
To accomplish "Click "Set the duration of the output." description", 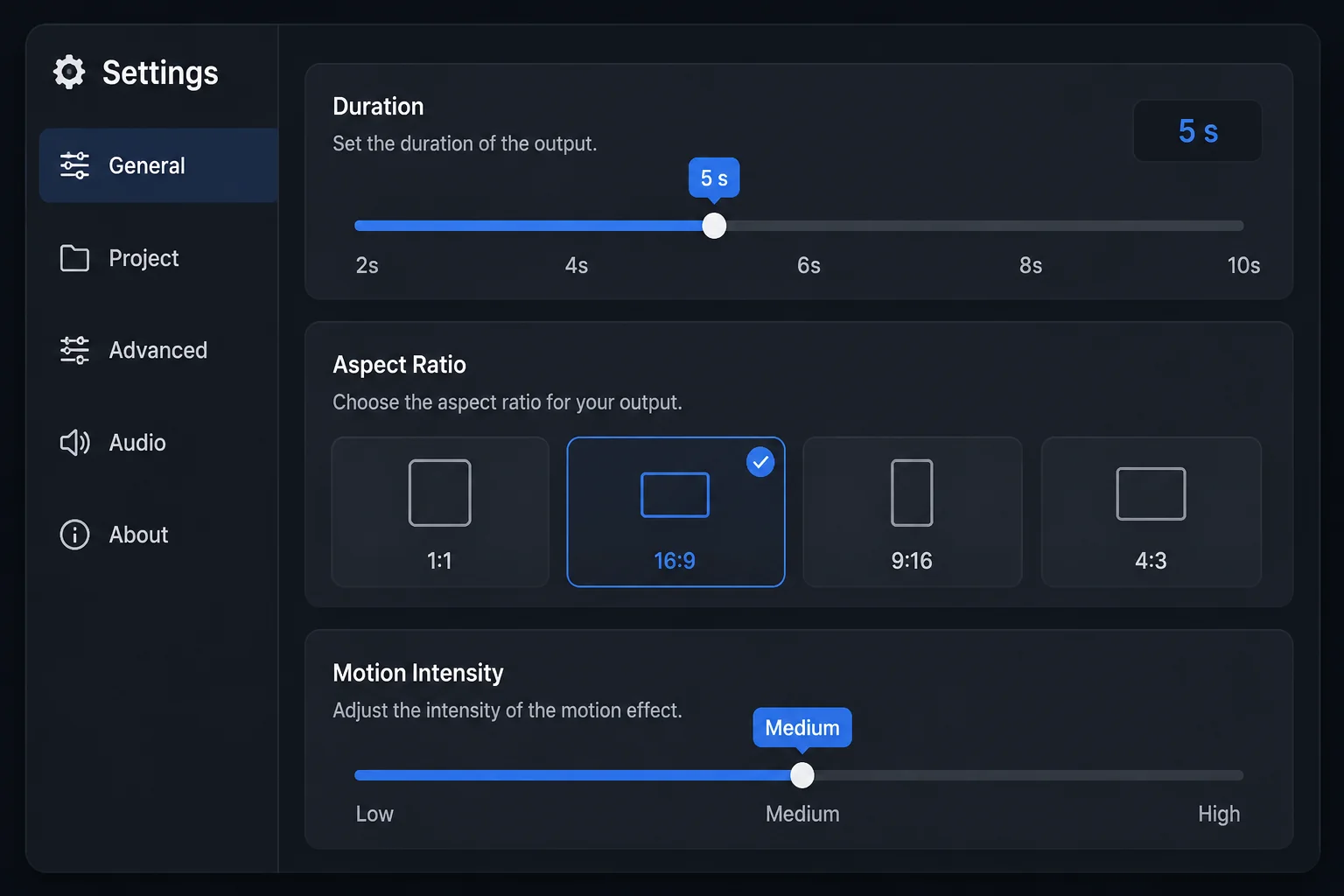I will click(x=465, y=143).
